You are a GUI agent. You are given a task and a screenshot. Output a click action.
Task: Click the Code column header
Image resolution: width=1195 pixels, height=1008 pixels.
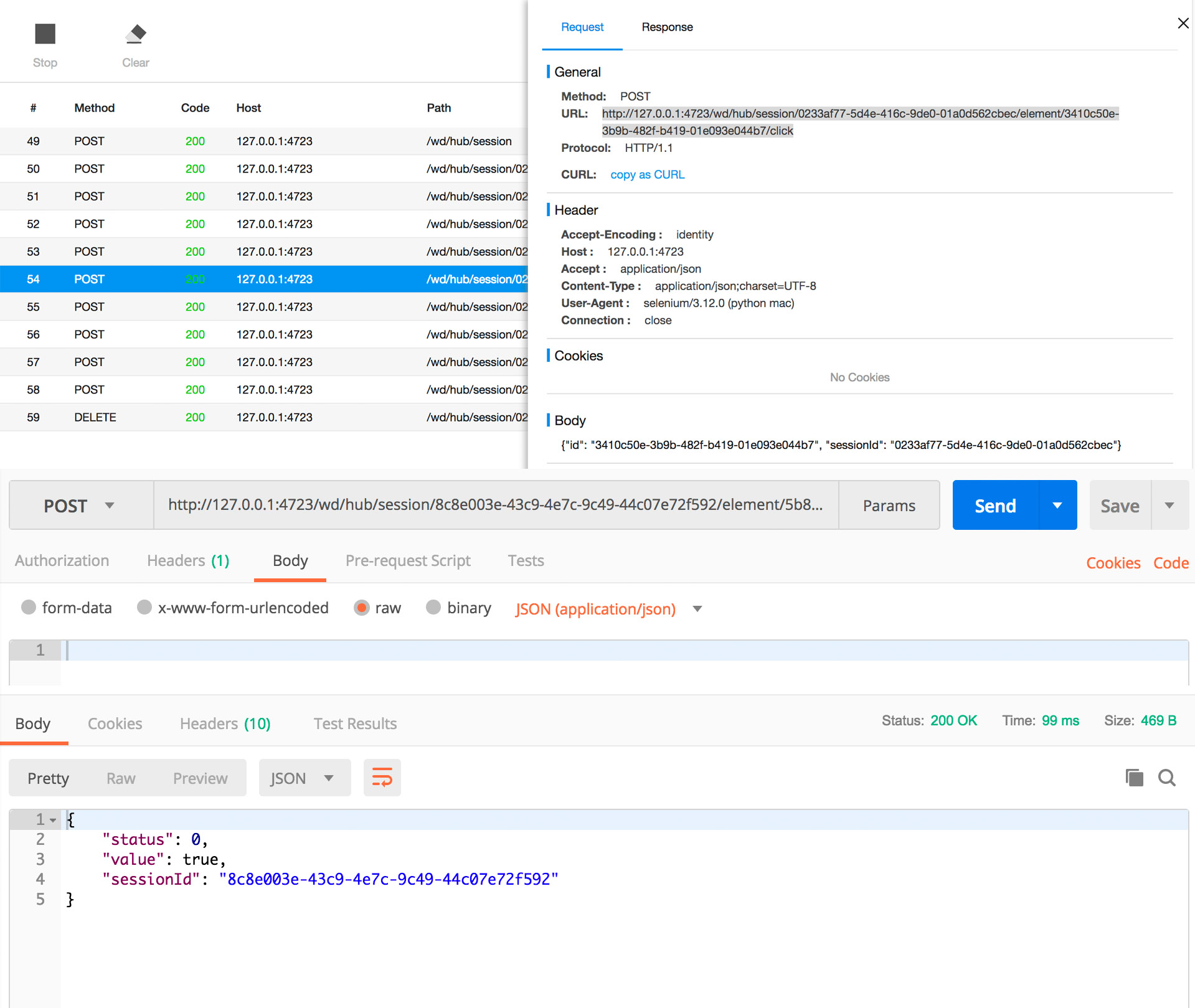[x=195, y=108]
